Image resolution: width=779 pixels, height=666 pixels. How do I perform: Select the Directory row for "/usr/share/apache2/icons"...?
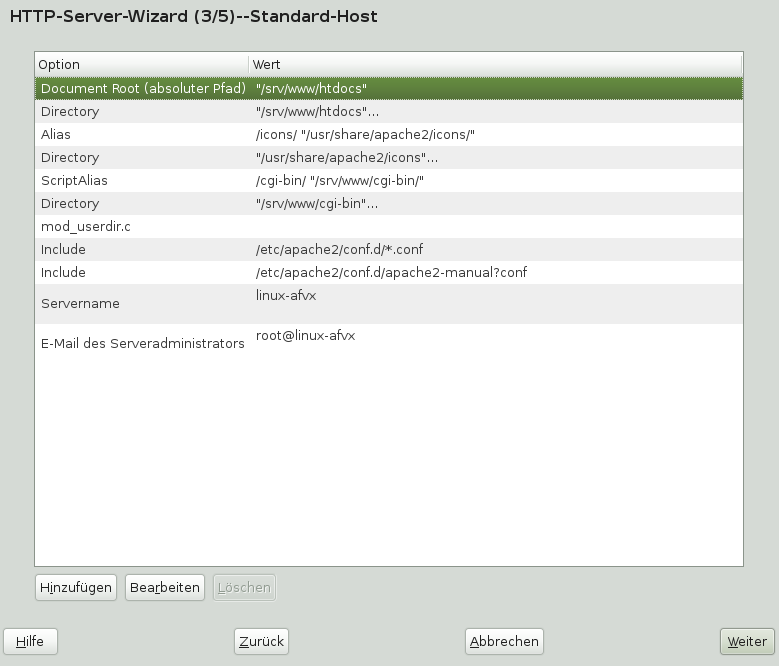point(389,157)
